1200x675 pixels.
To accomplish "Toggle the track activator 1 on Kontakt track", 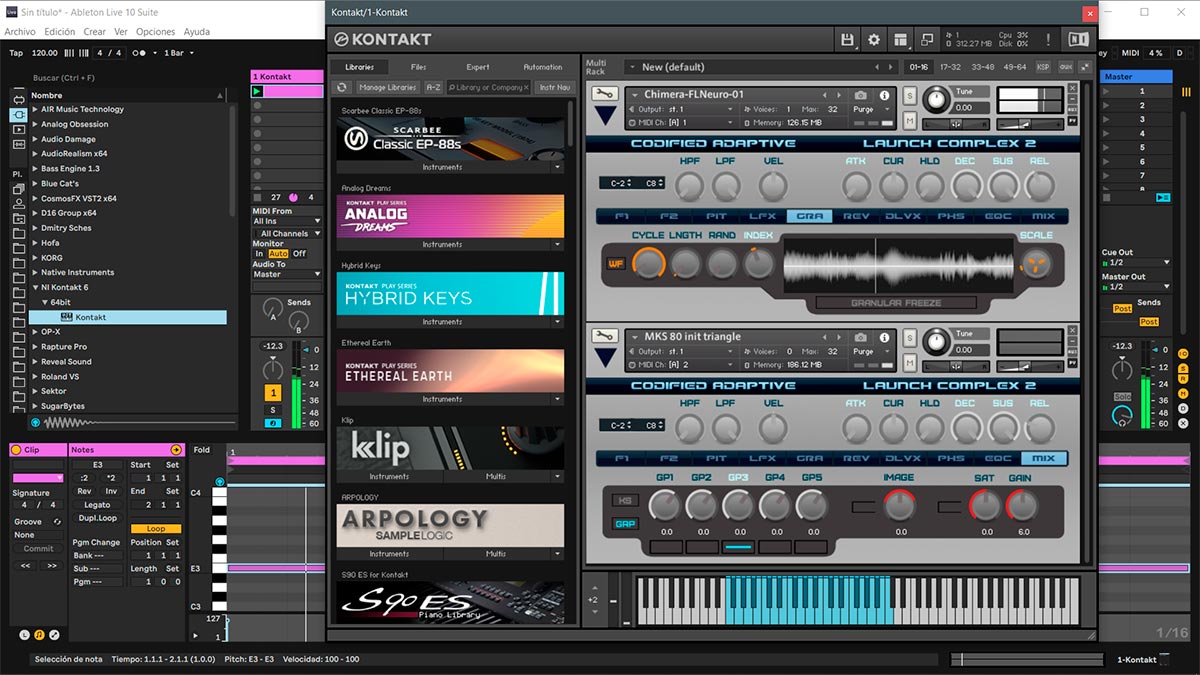I will pos(273,393).
